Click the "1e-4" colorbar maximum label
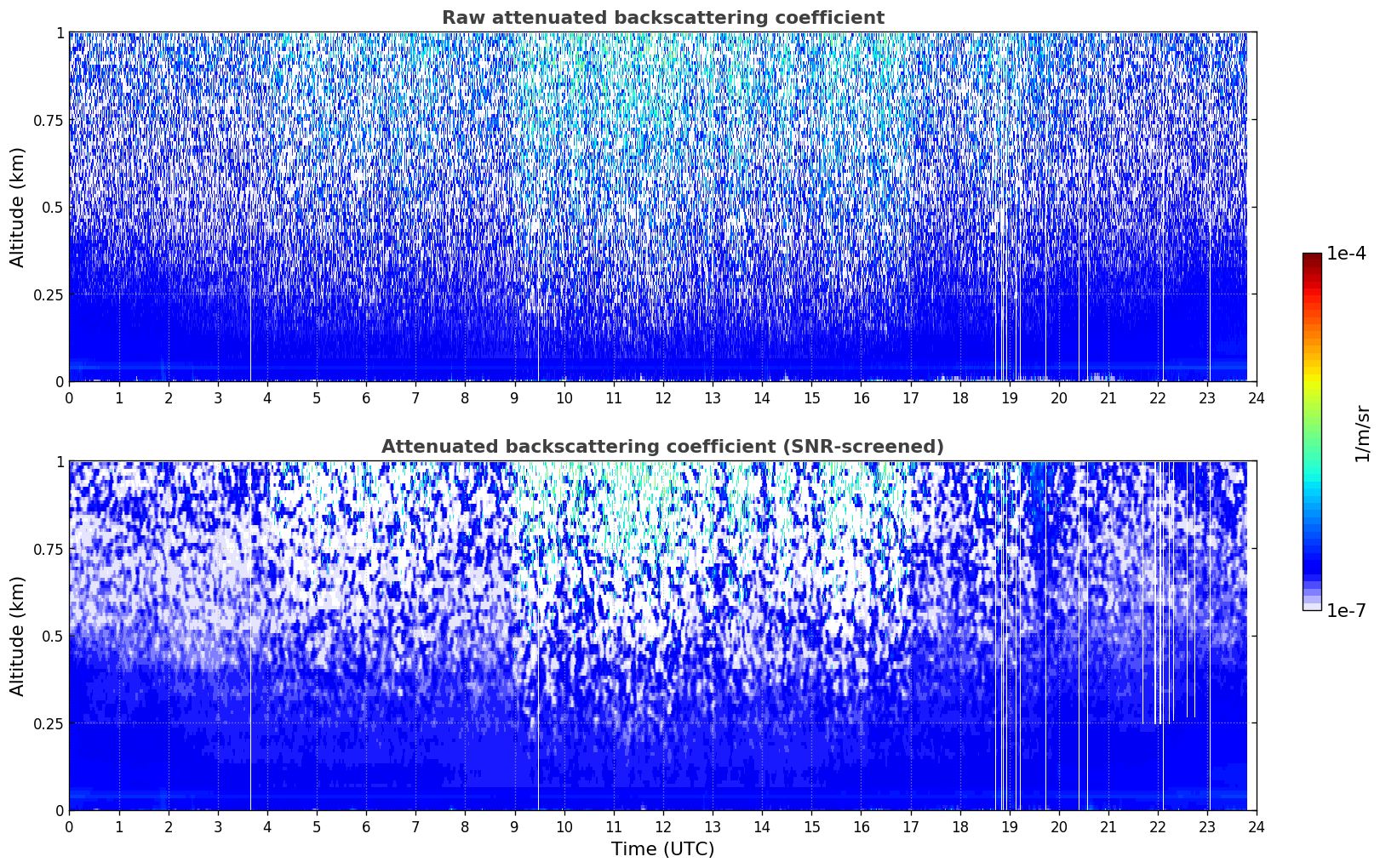1380x868 pixels. [x=1346, y=254]
